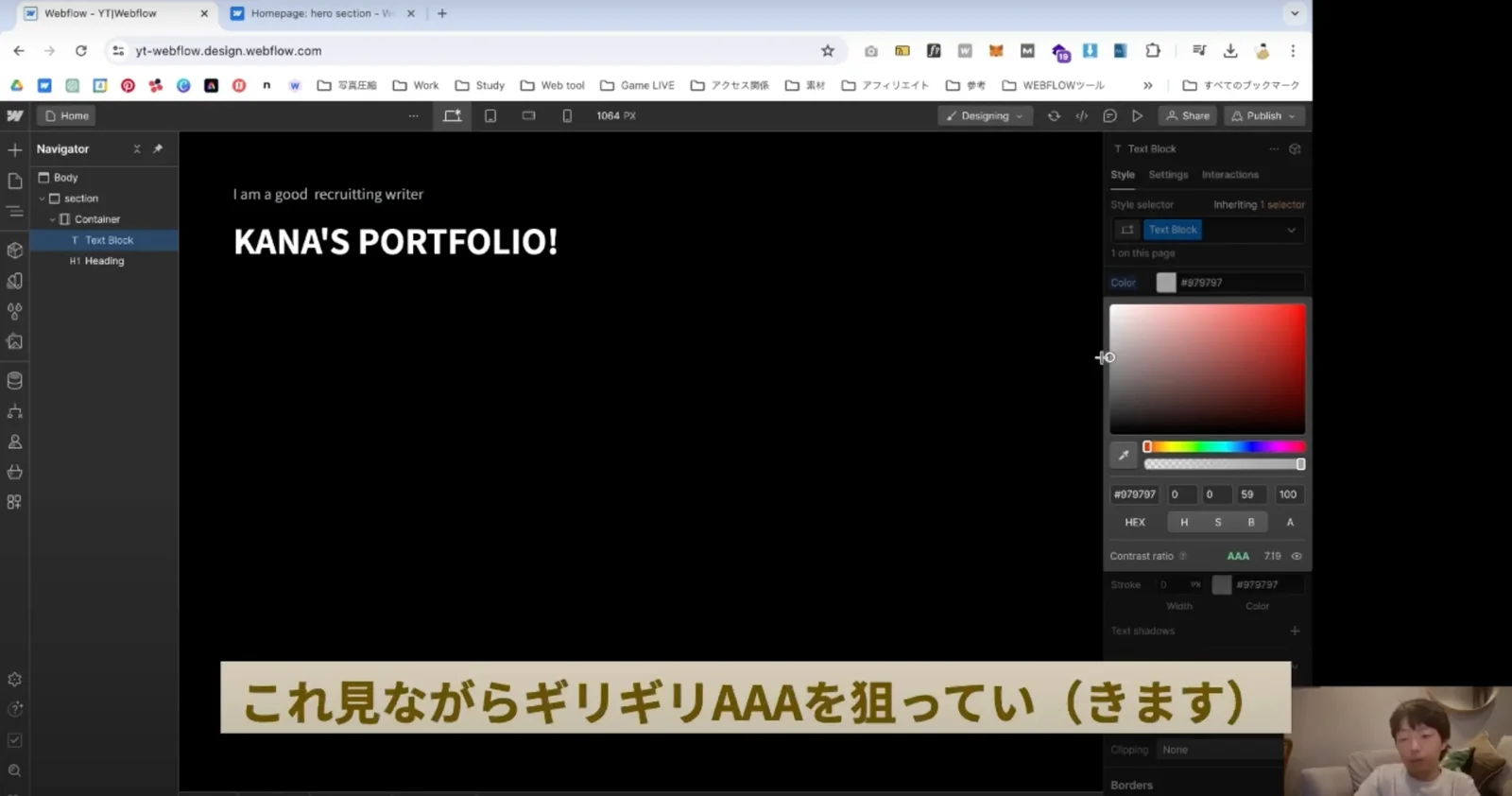Viewport: 1512px width, 796px height.
Task: Show more bookmarks via the double chevron
Action: click(1148, 85)
